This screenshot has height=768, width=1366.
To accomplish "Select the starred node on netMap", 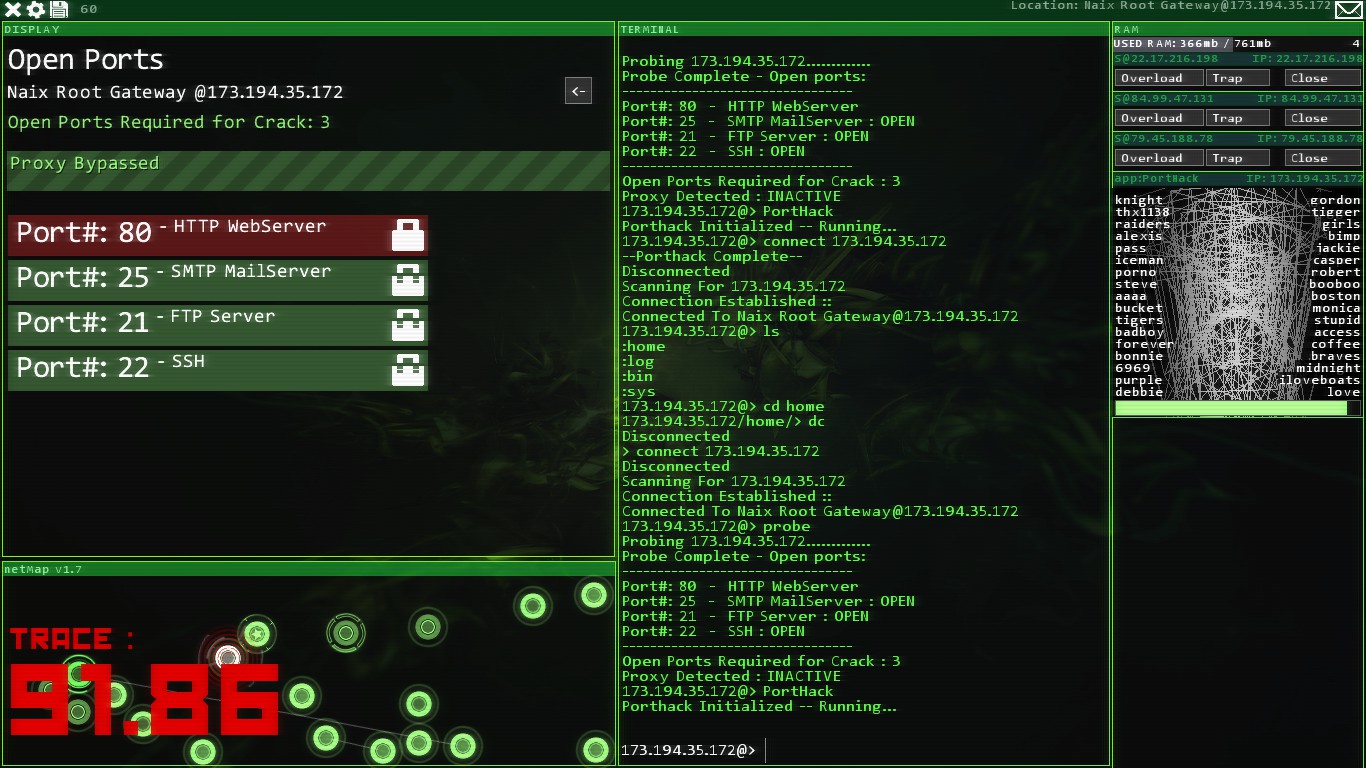I will (257, 634).
